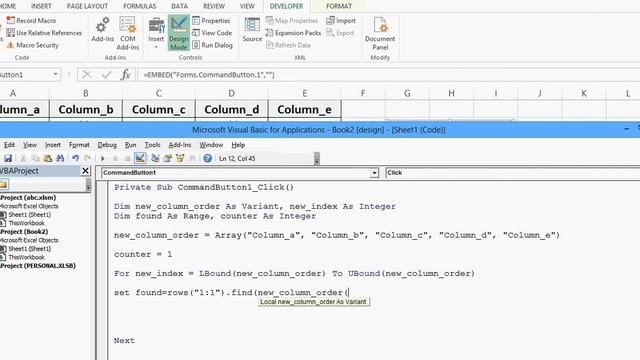Viewport: 640px width, 360px height.
Task: Switch to the Page Layout tab
Action: click(x=87, y=6)
